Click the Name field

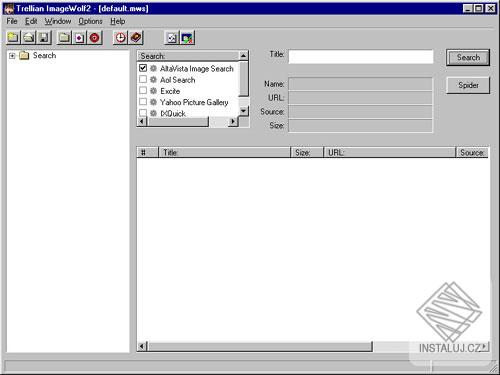pyautogui.click(x=361, y=84)
